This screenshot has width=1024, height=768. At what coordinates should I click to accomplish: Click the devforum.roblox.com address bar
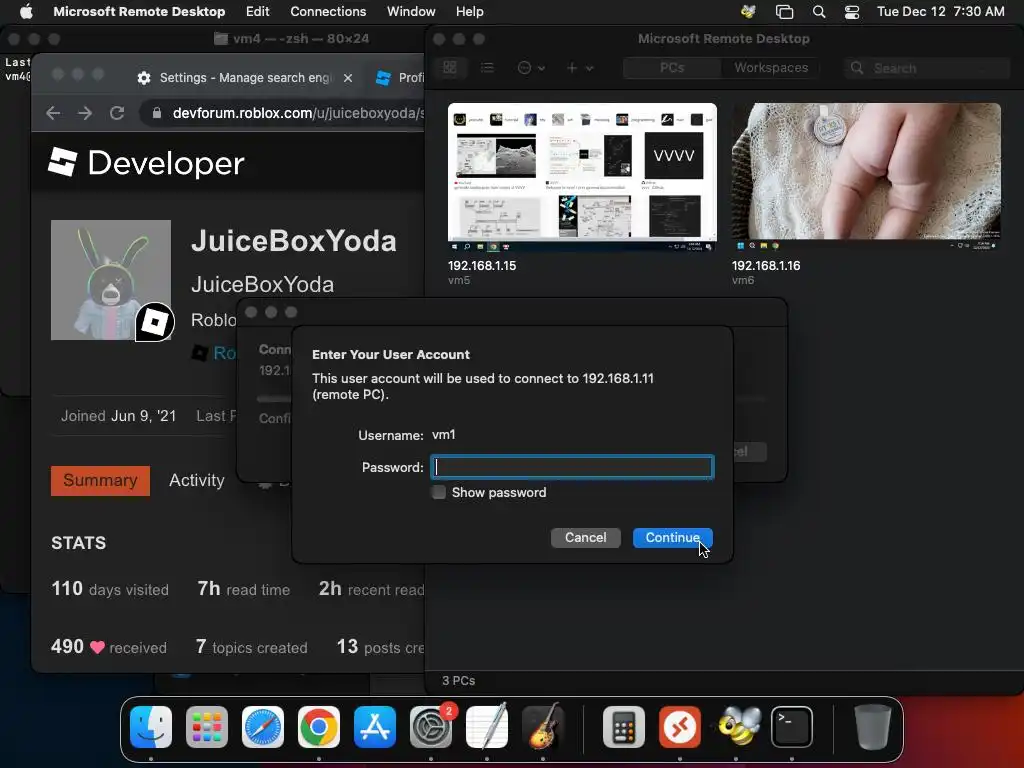tap(297, 113)
